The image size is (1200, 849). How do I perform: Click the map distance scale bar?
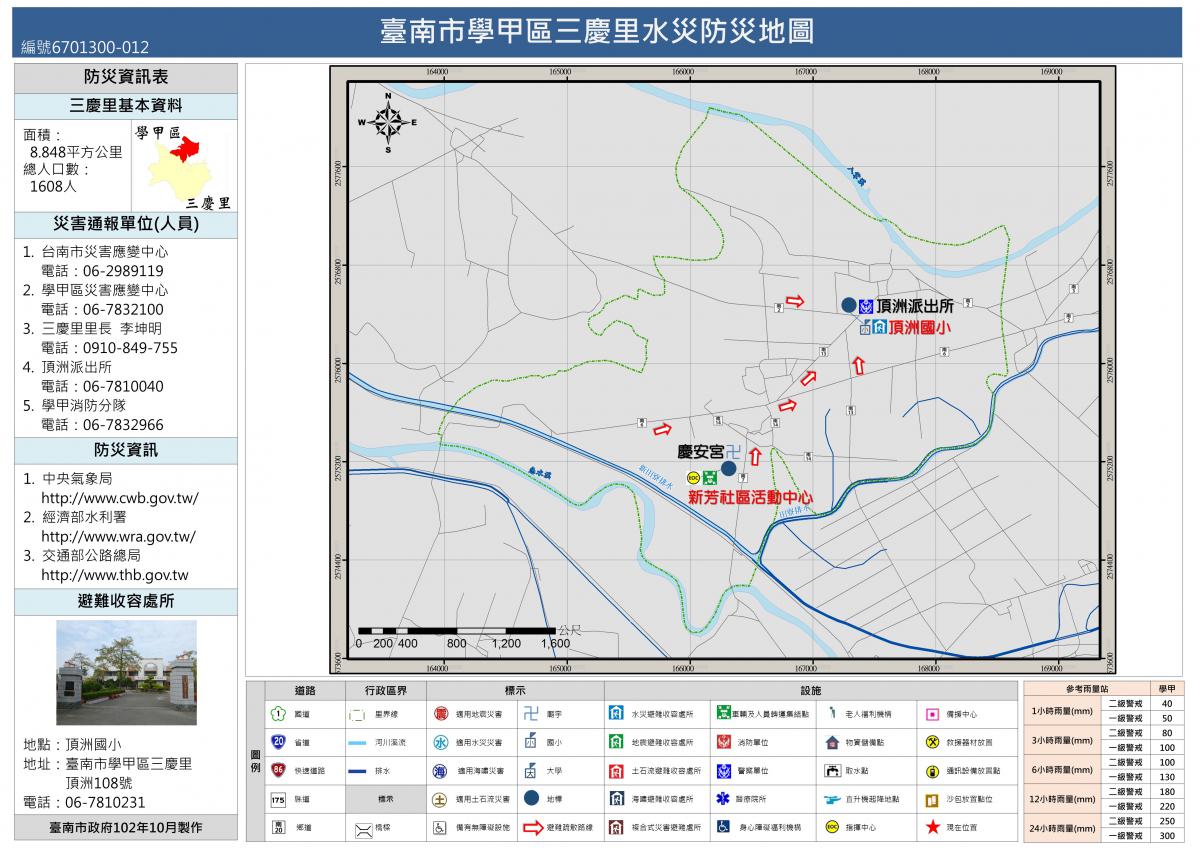click(456, 630)
